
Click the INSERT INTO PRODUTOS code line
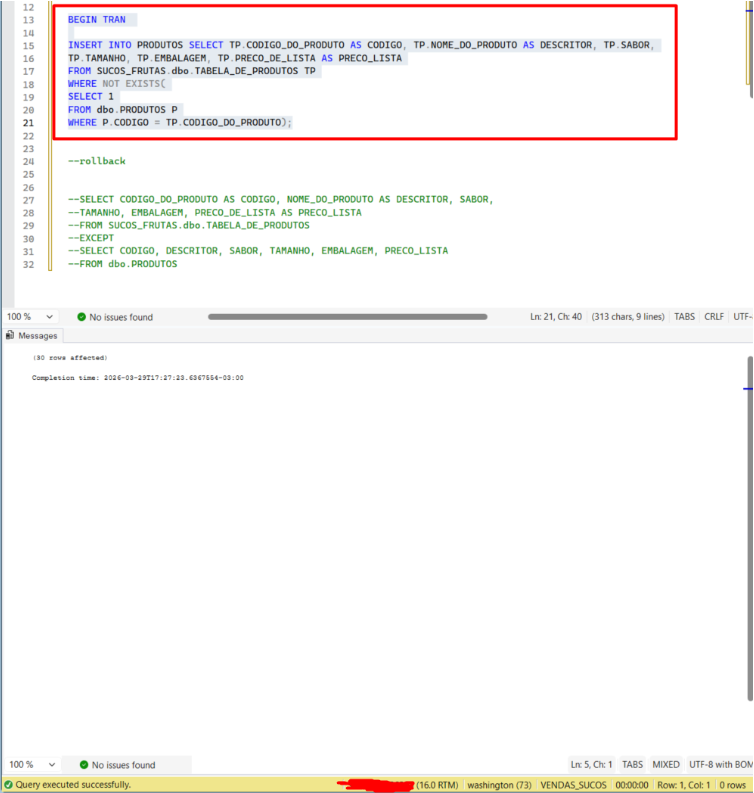361,45
